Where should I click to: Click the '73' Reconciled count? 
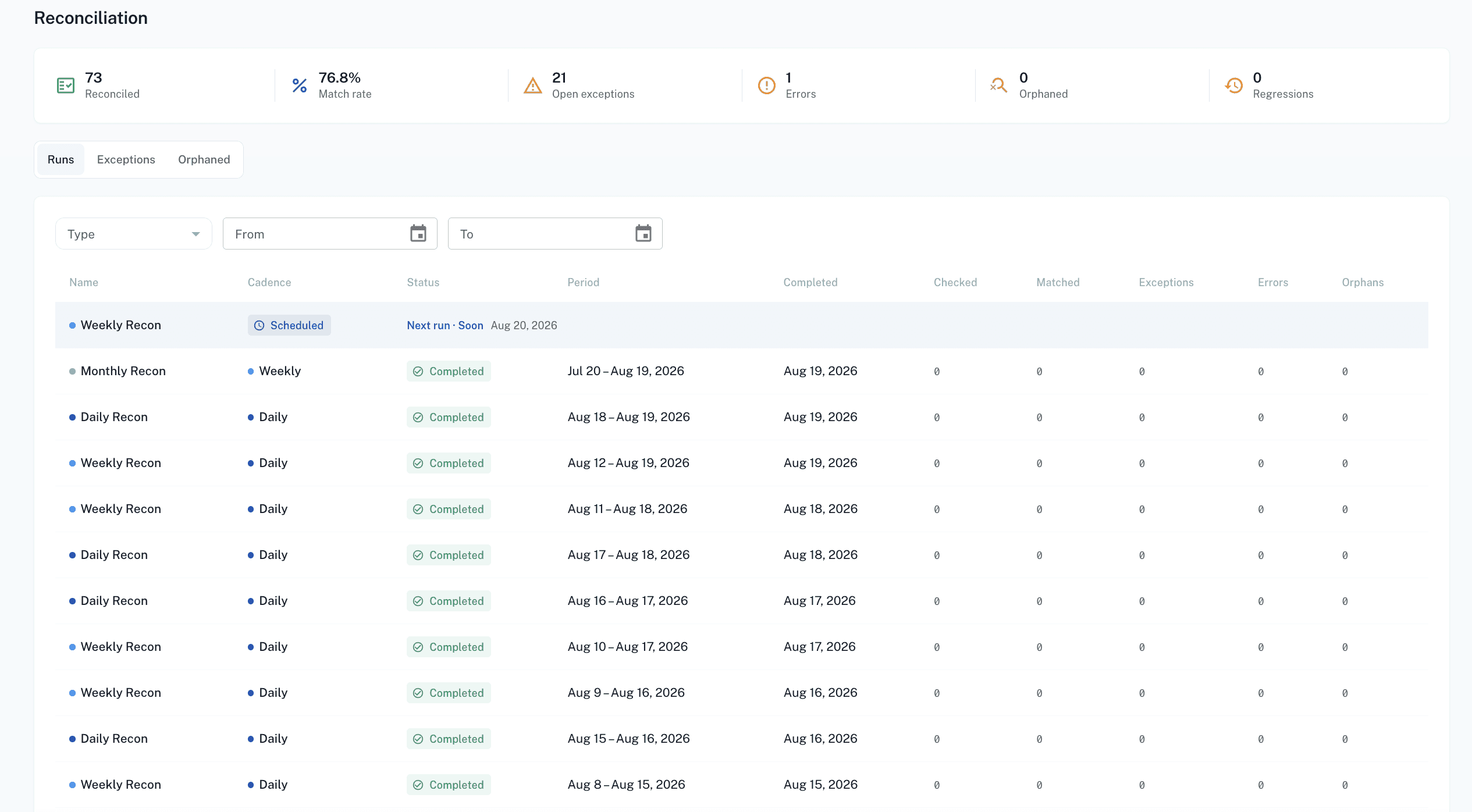94,78
